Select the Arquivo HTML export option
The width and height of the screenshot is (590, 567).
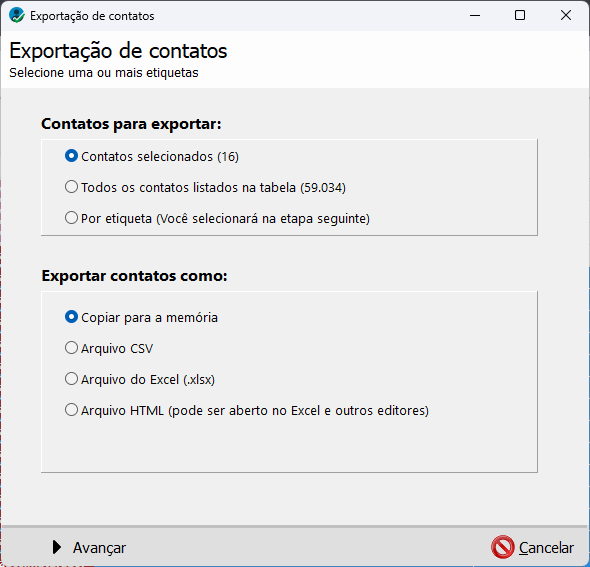point(246,410)
